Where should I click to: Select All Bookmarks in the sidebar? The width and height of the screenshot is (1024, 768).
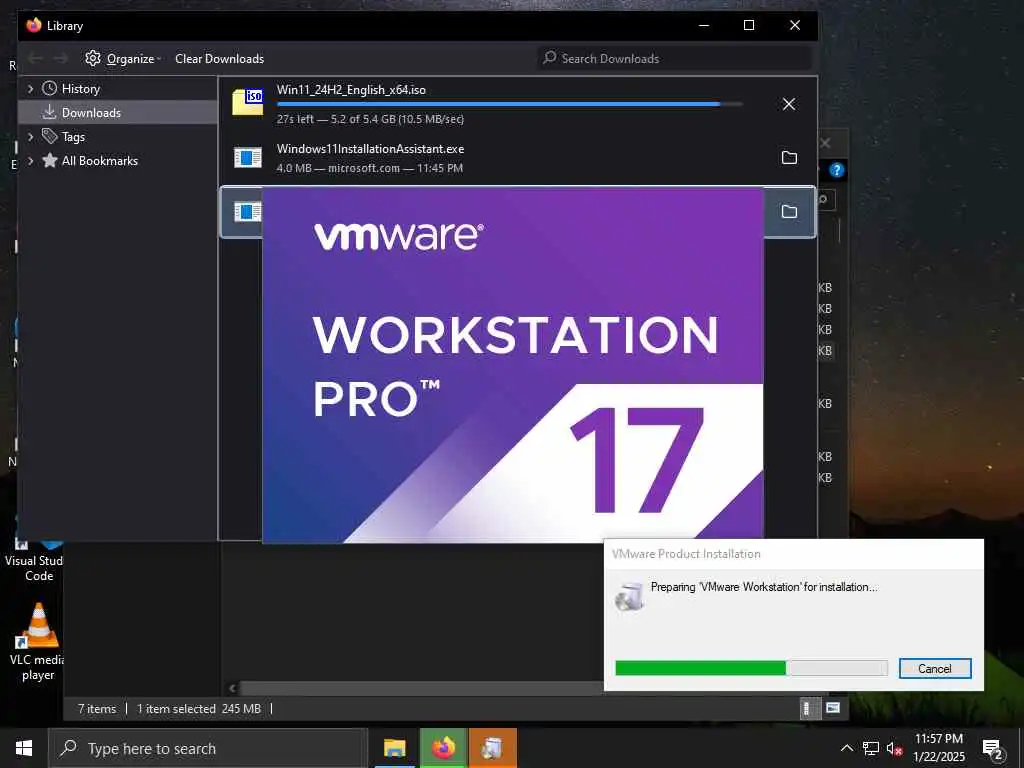click(x=99, y=161)
